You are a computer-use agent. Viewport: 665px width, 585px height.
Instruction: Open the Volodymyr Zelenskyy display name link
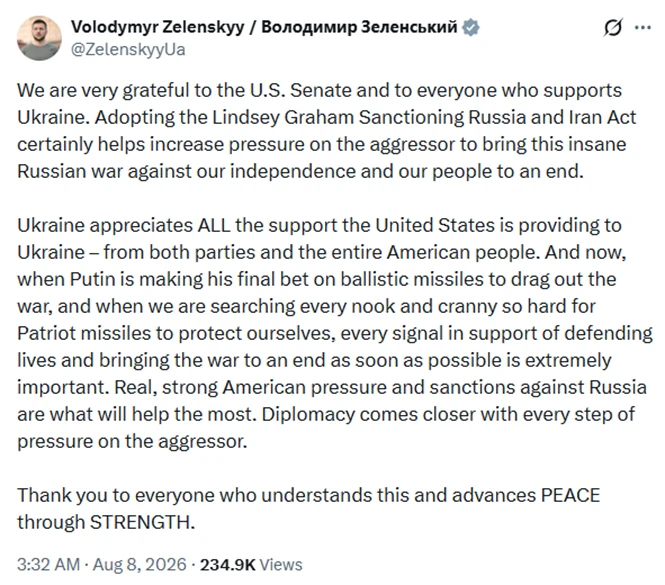157,27
